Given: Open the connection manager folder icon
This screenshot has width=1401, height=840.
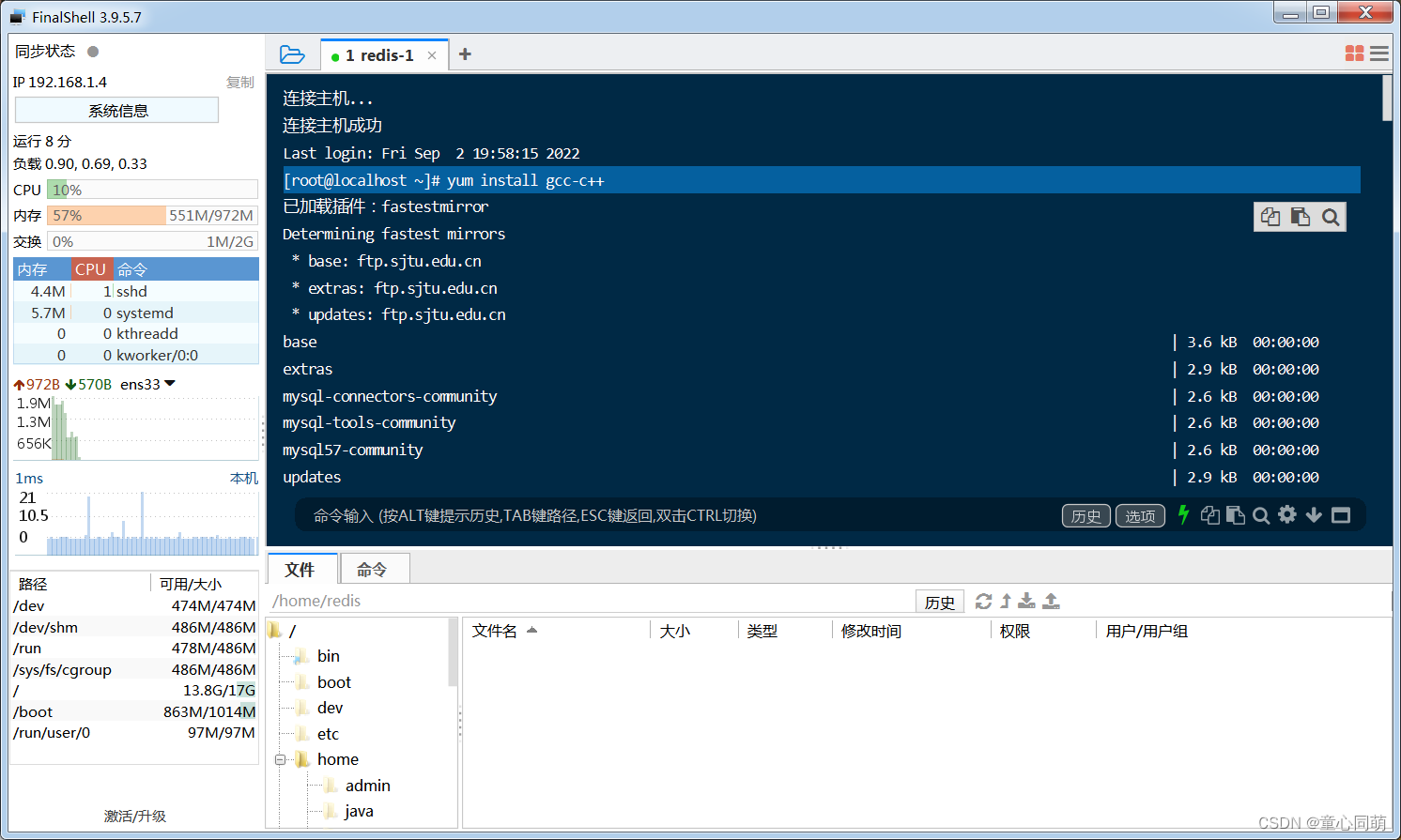Looking at the screenshot, I should (292, 54).
